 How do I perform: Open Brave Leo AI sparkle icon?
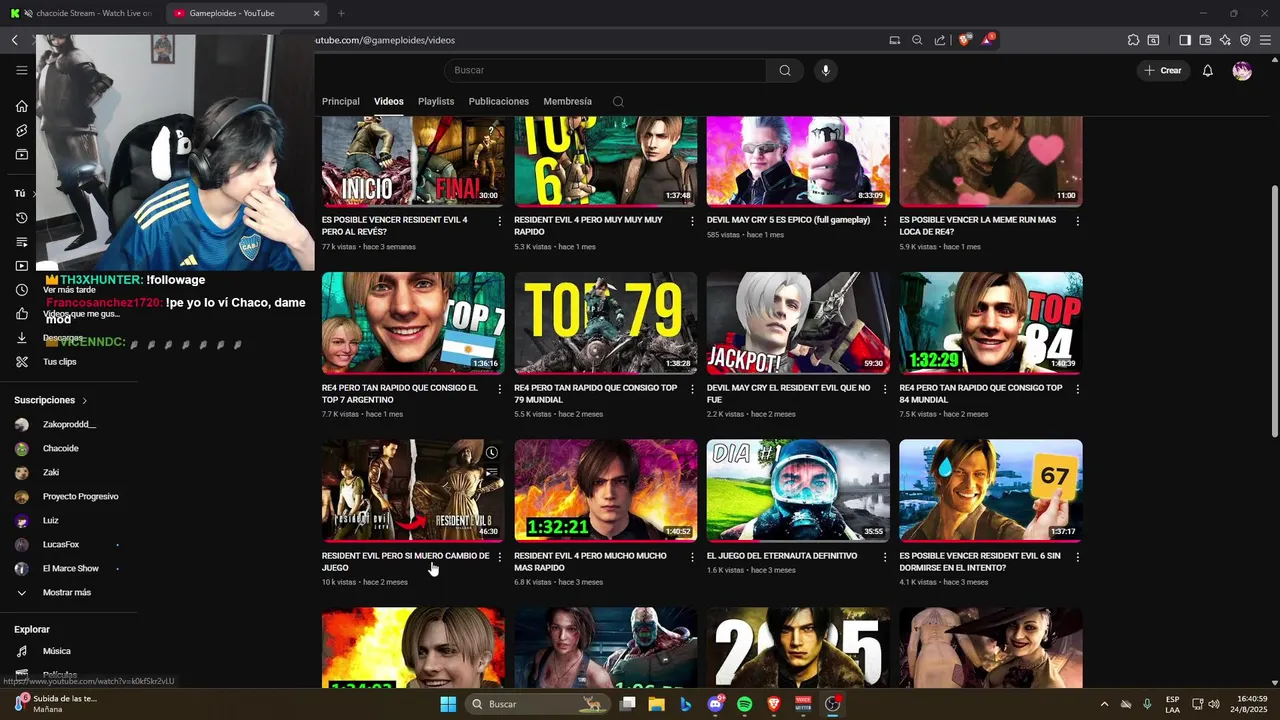pos(1225,40)
